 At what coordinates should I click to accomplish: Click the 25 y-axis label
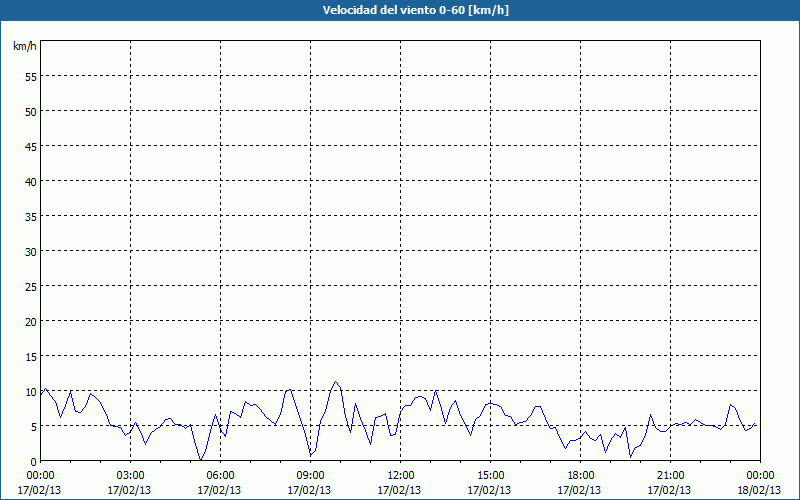point(31,287)
